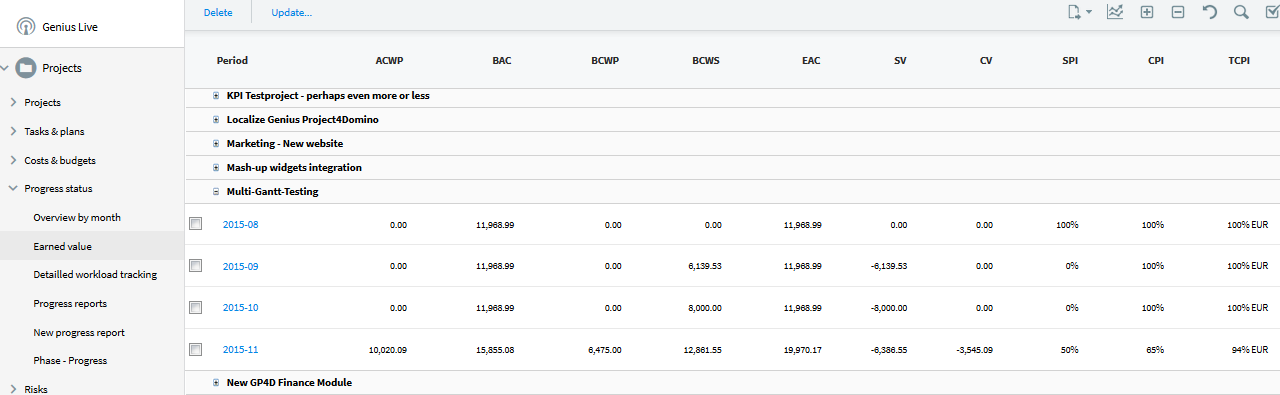Open search with magnifier icon
This screenshot has height=395, width=1280.
[x=1241, y=13]
